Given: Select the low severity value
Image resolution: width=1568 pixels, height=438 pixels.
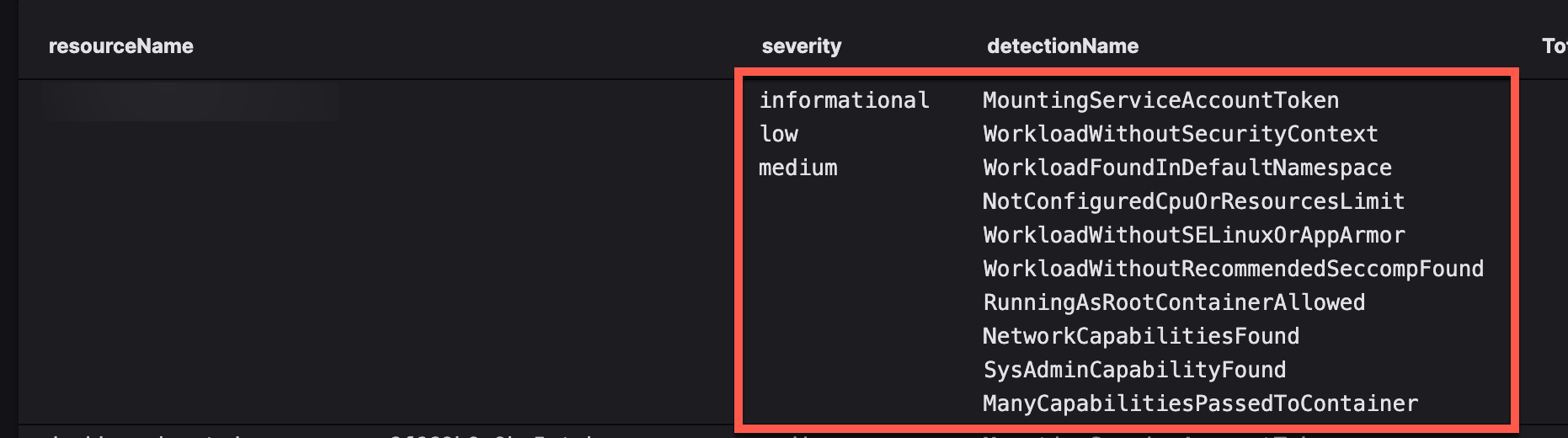Looking at the screenshot, I should click(778, 134).
